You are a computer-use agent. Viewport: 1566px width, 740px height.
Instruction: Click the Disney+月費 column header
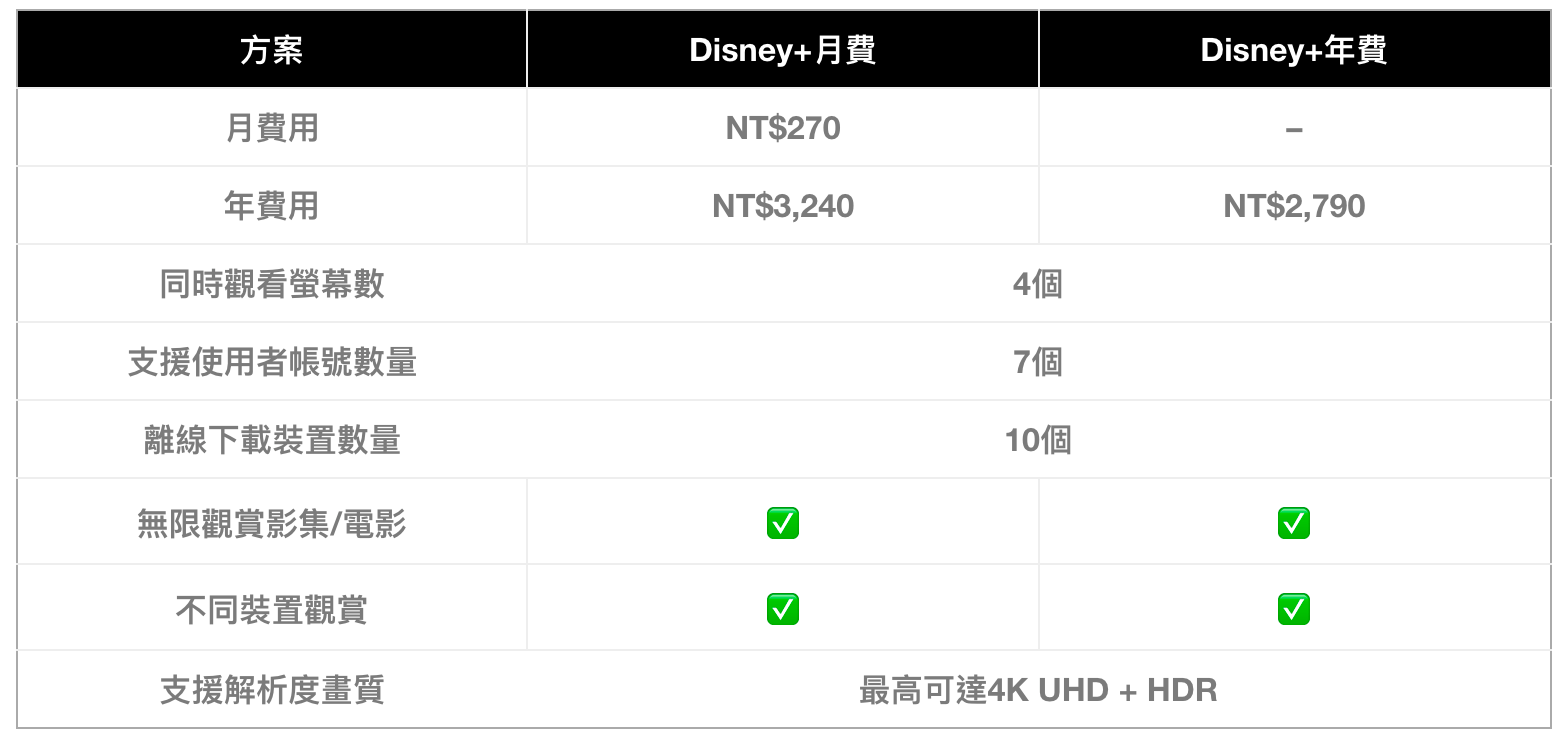[x=783, y=51]
